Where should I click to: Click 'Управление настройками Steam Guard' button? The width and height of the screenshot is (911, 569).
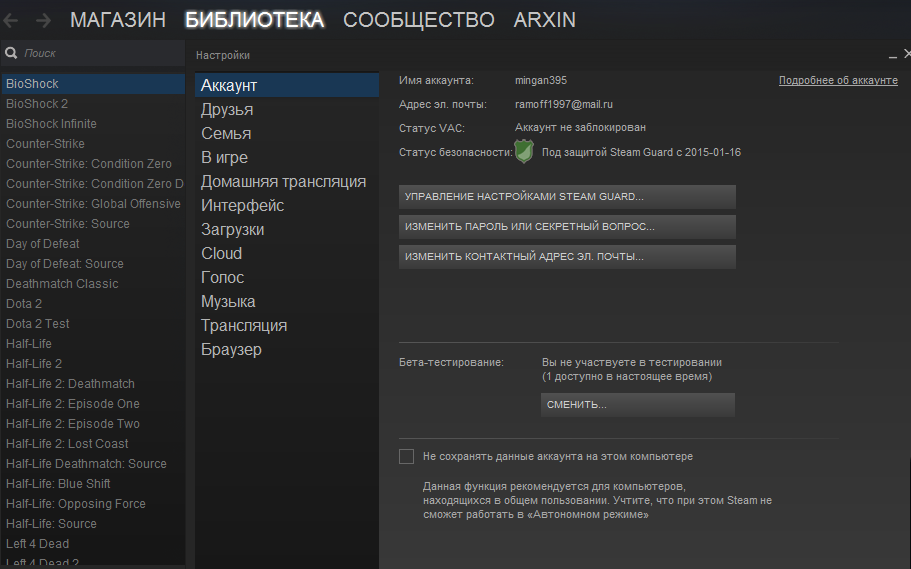[x=567, y=196]
